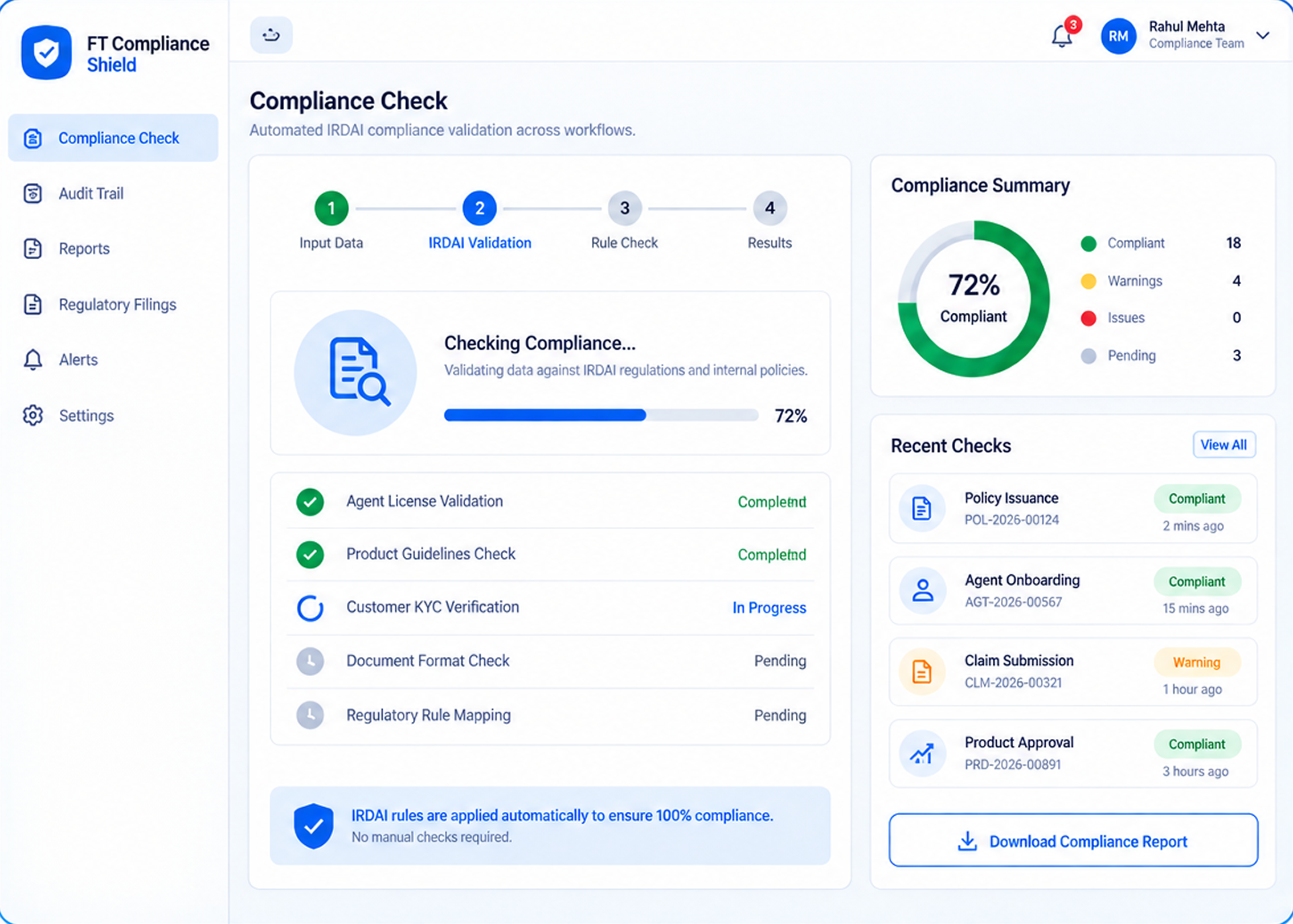Click the FT Compliance Shield logo icon
Image resolution: width=1293 pixels, height=924 pixels.
pyautogui.click(x=46, y=52)
